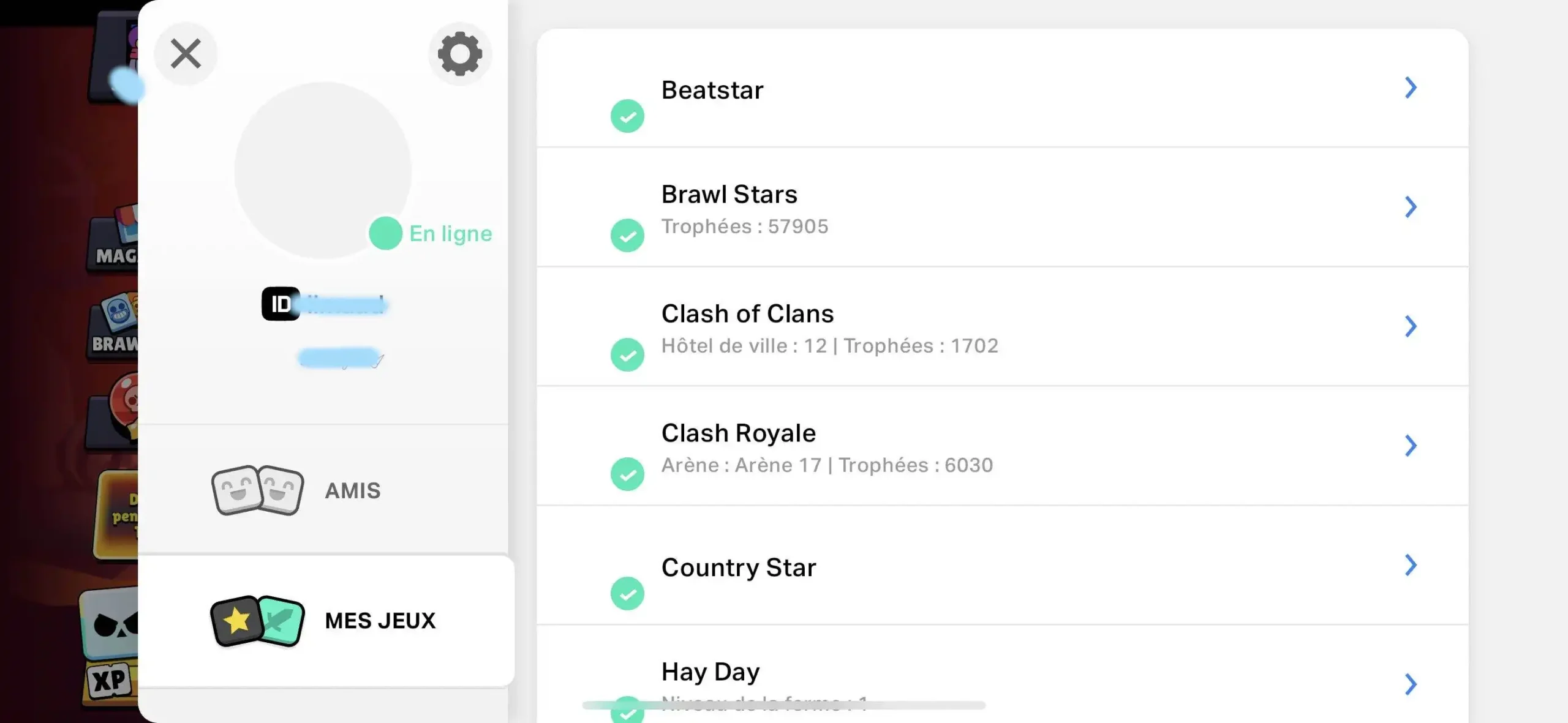
Task: Open the Clash Royale game entry
Action: point(1003,446)
